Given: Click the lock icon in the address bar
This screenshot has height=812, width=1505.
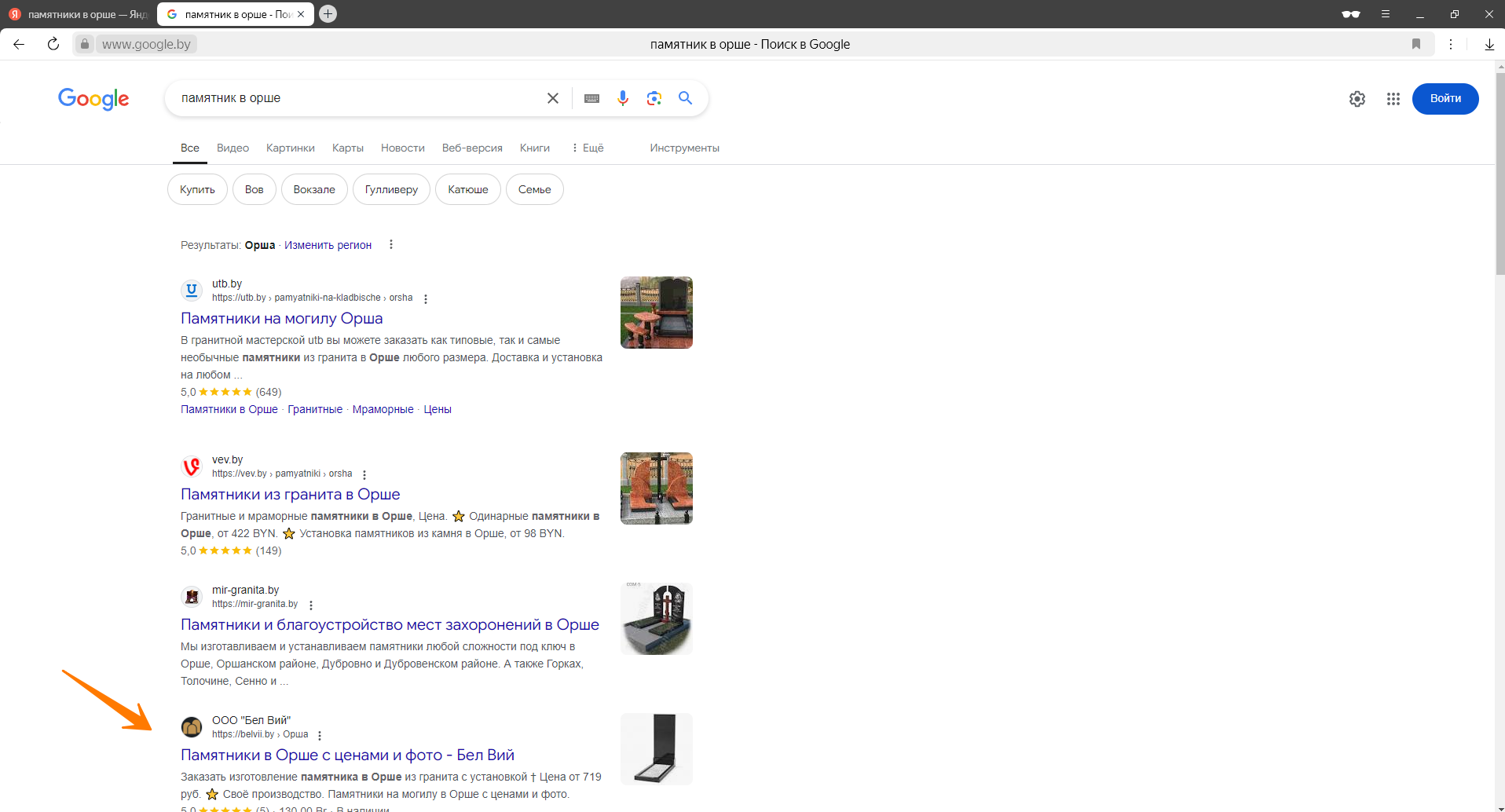Looking at the screenshot, I should coord(85,44).
